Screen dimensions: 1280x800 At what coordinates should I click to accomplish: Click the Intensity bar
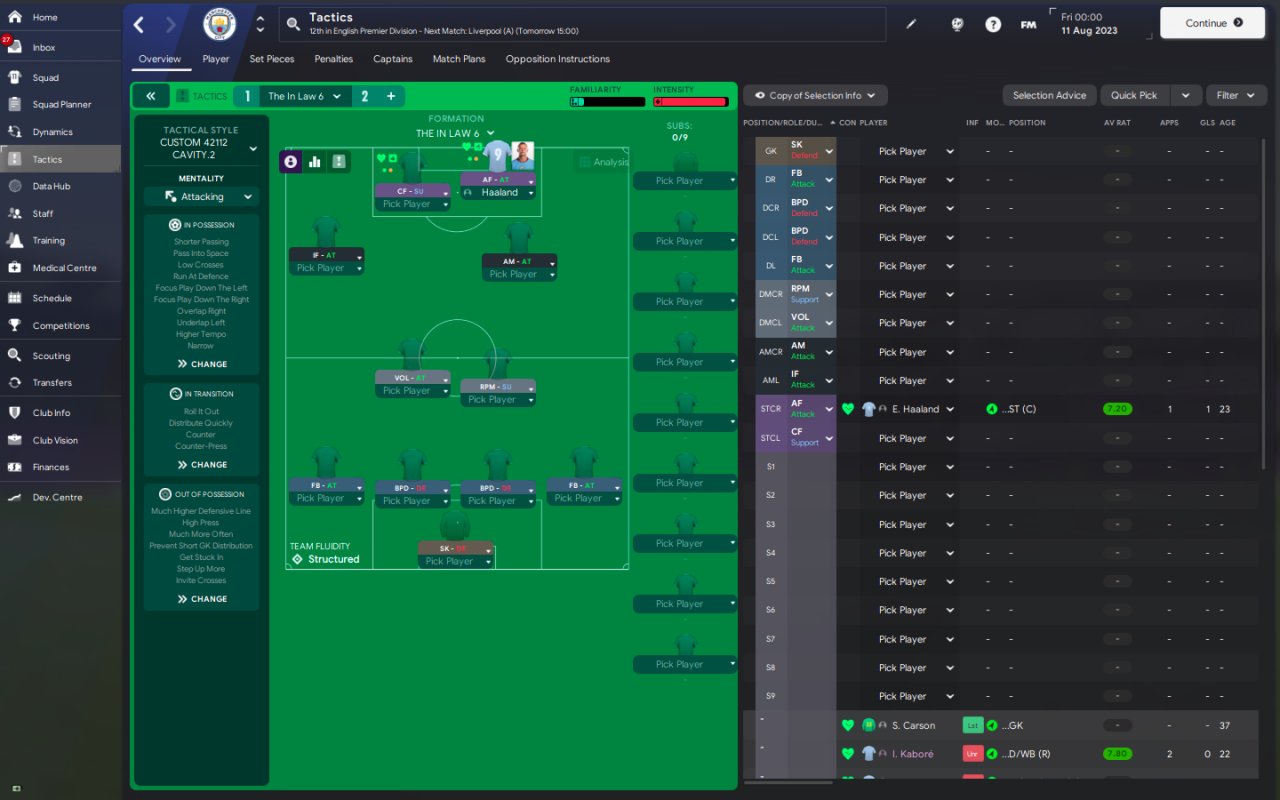tap(690, 102)
